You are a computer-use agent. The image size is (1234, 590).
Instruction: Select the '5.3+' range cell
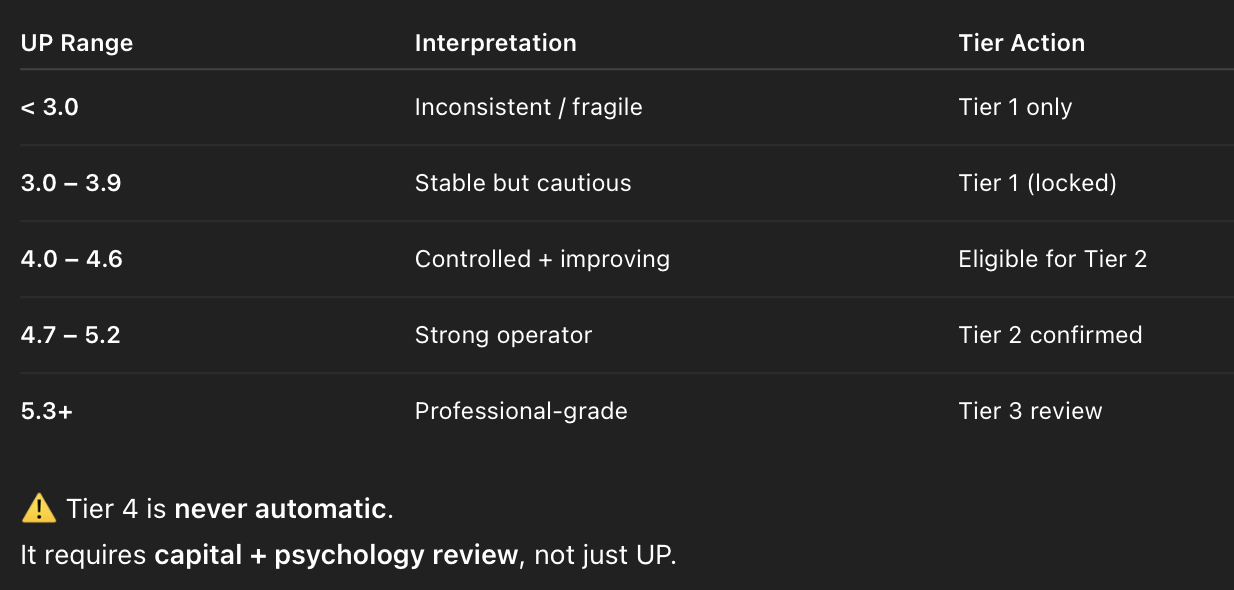click(46, 411)
